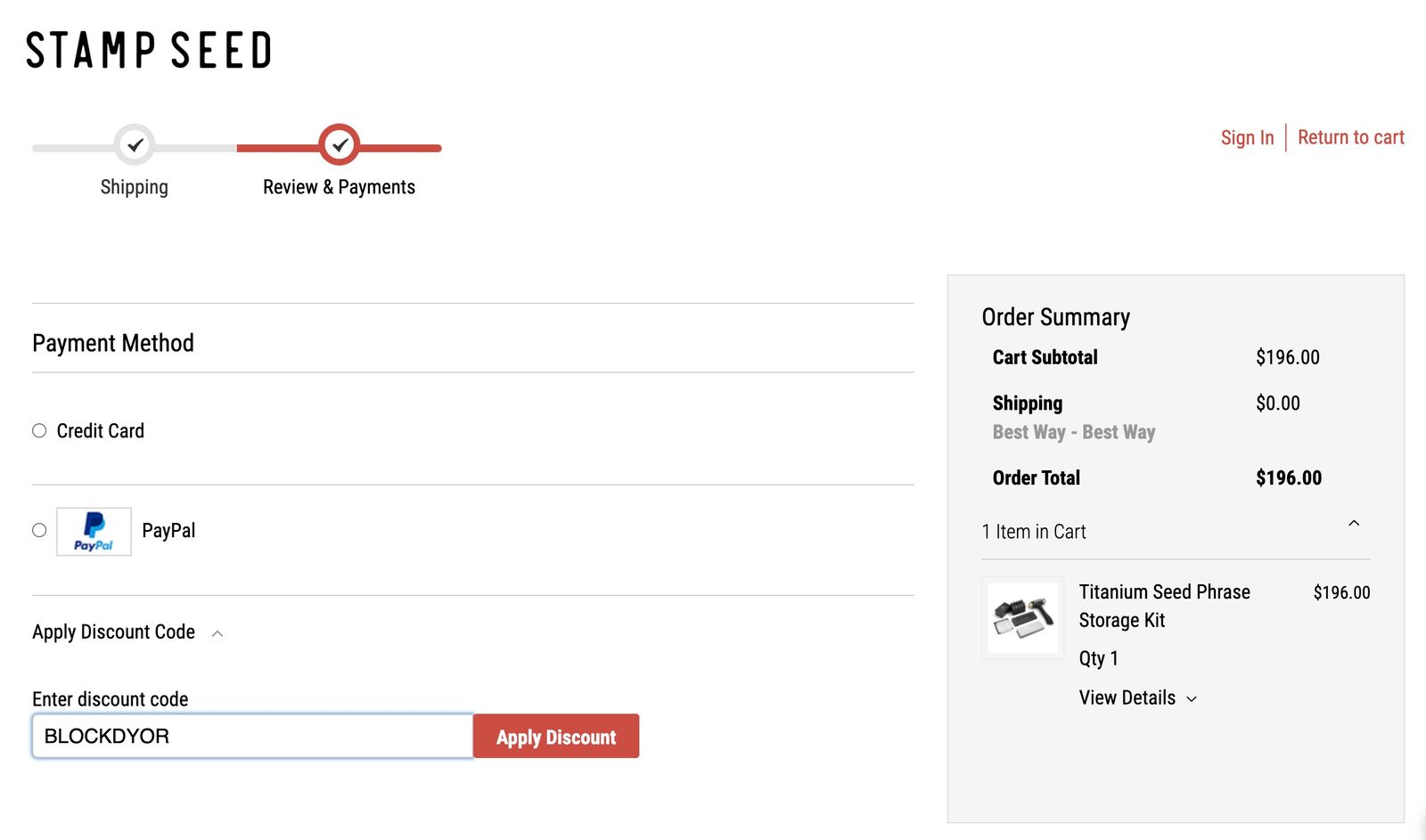The height and width of the screenshot is (840, 1426).
Task: Click the discount code input field
Action: (252, 737)
